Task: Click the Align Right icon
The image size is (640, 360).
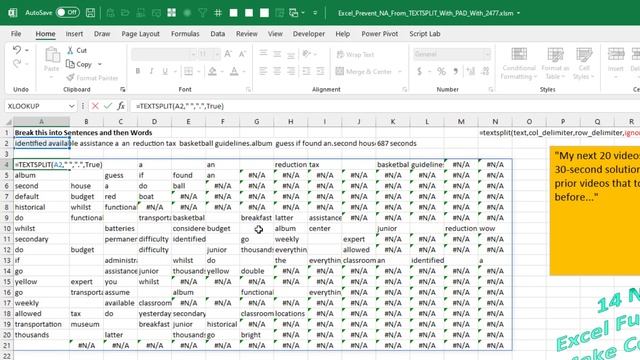Action: [x=291, y=71]
